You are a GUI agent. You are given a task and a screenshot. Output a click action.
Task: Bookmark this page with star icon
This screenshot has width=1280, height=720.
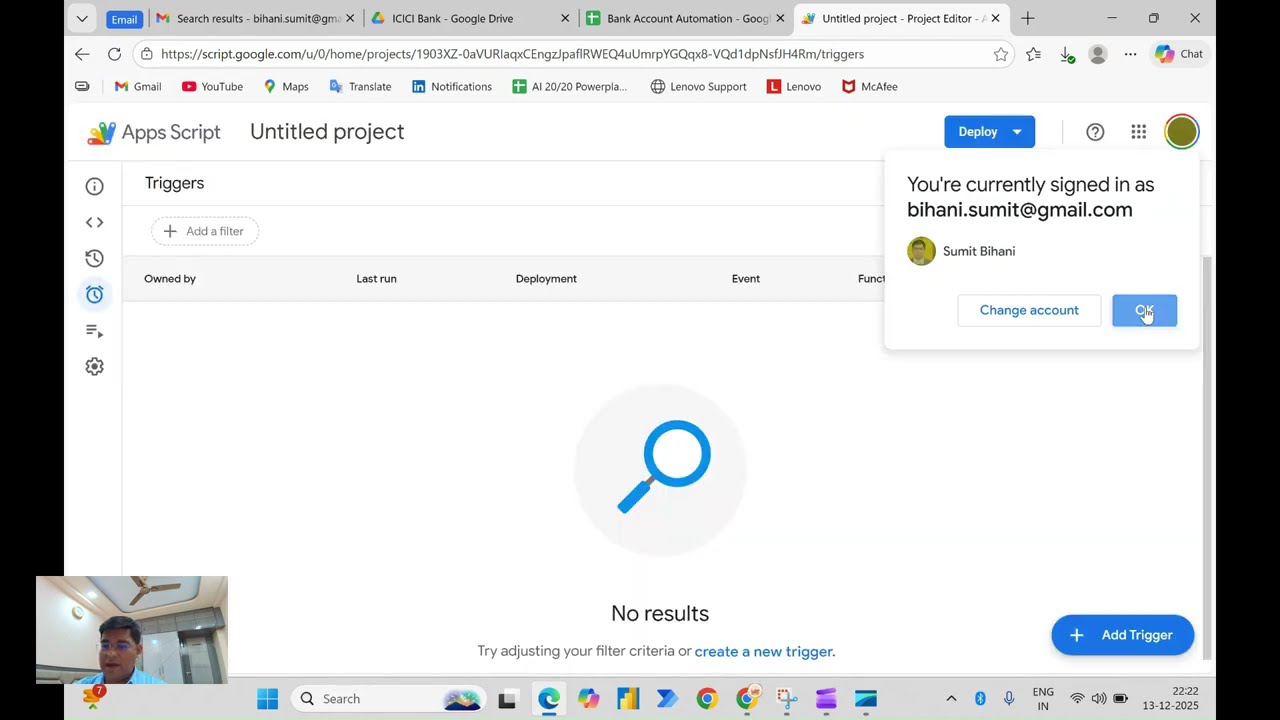pyautogui.click(x=1000, y=54)
